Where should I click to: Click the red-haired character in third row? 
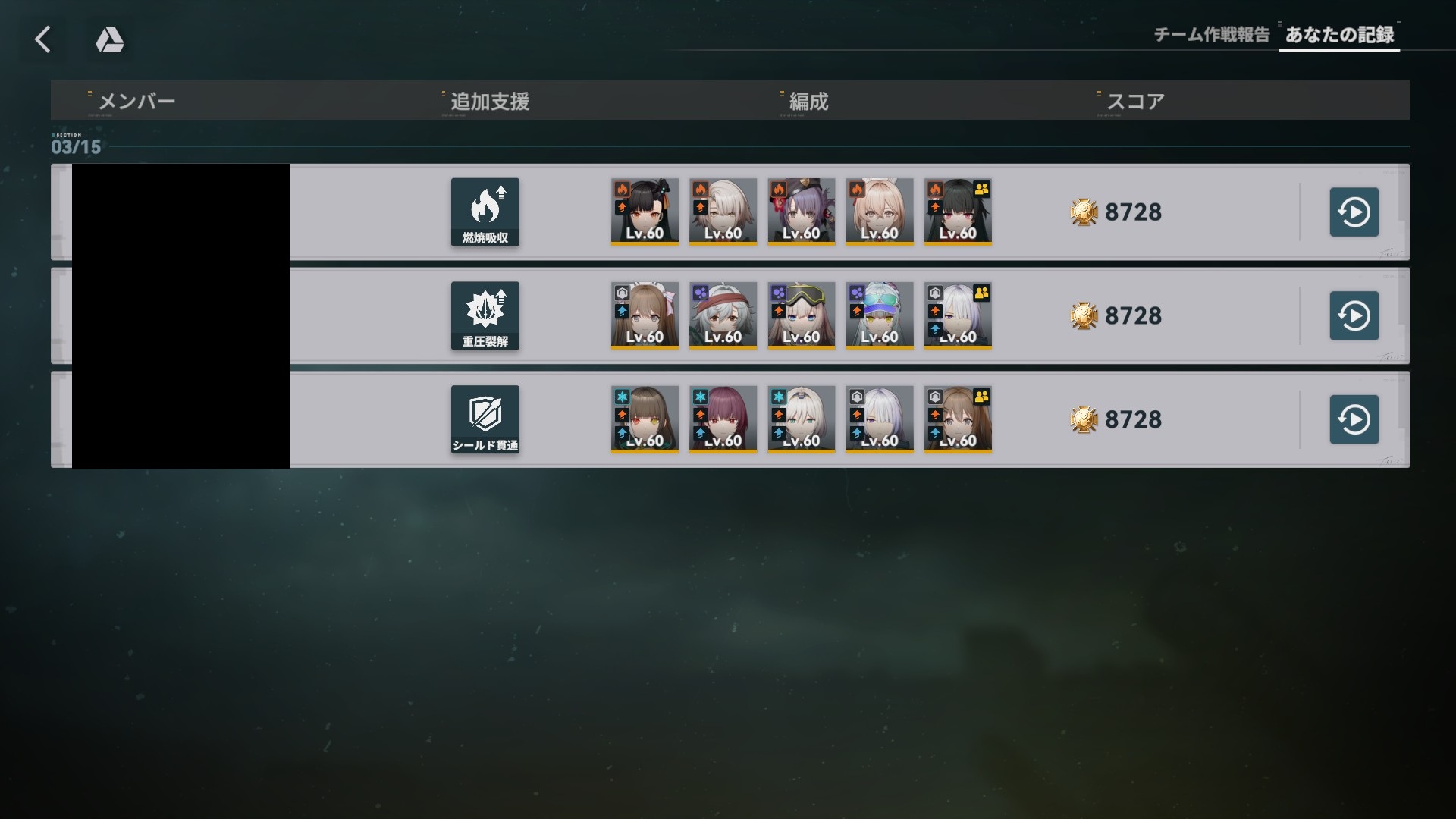point(723,419)
